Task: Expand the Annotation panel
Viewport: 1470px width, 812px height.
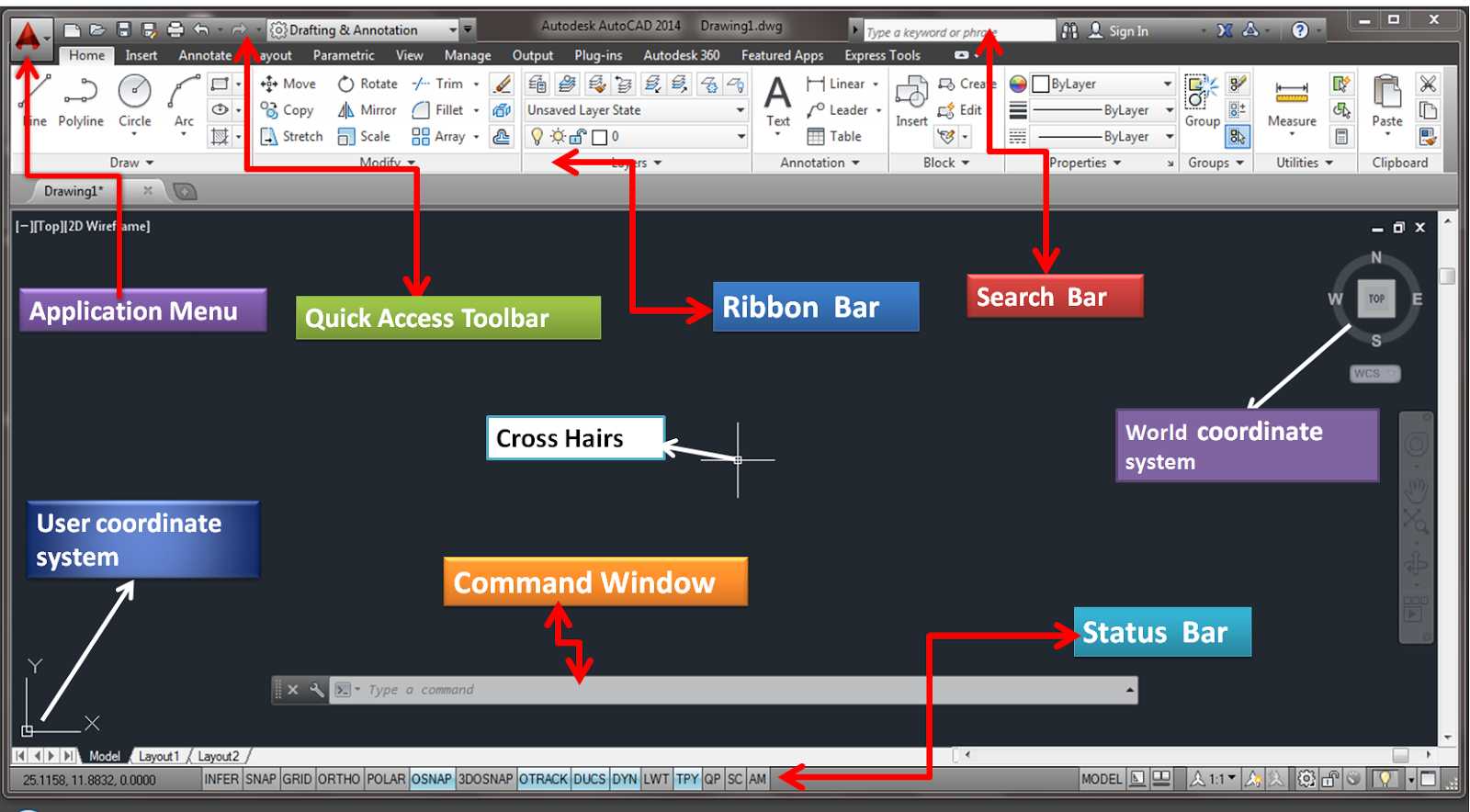Action: [820, 163]
